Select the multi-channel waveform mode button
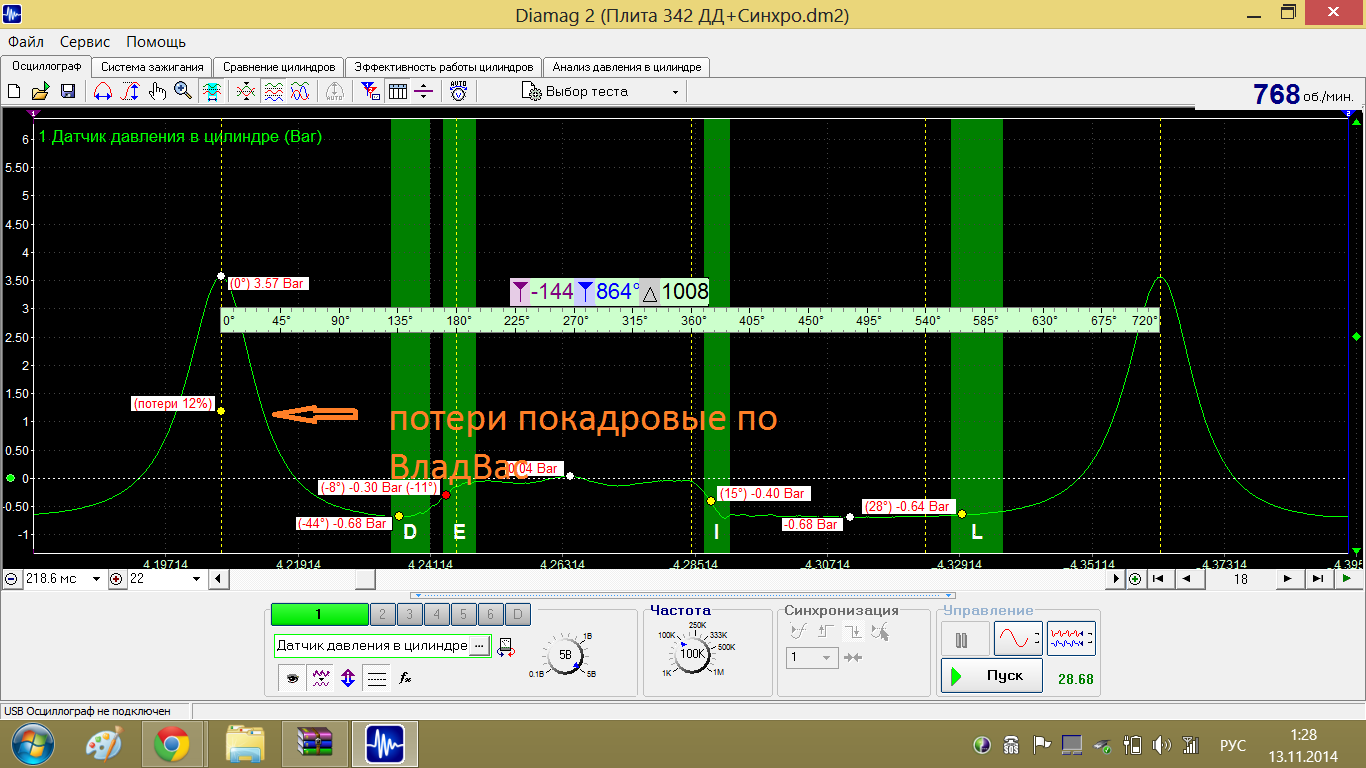Screen dimensions: 1366x768 [x=1070, y=639]
